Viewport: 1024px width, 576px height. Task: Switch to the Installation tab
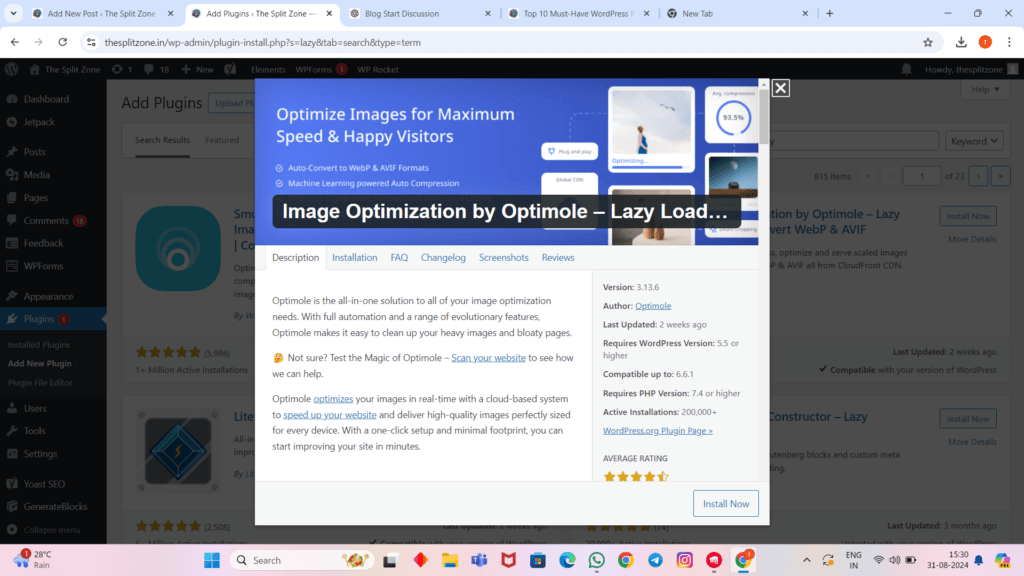pyautogui.click(x=355, y=257)
